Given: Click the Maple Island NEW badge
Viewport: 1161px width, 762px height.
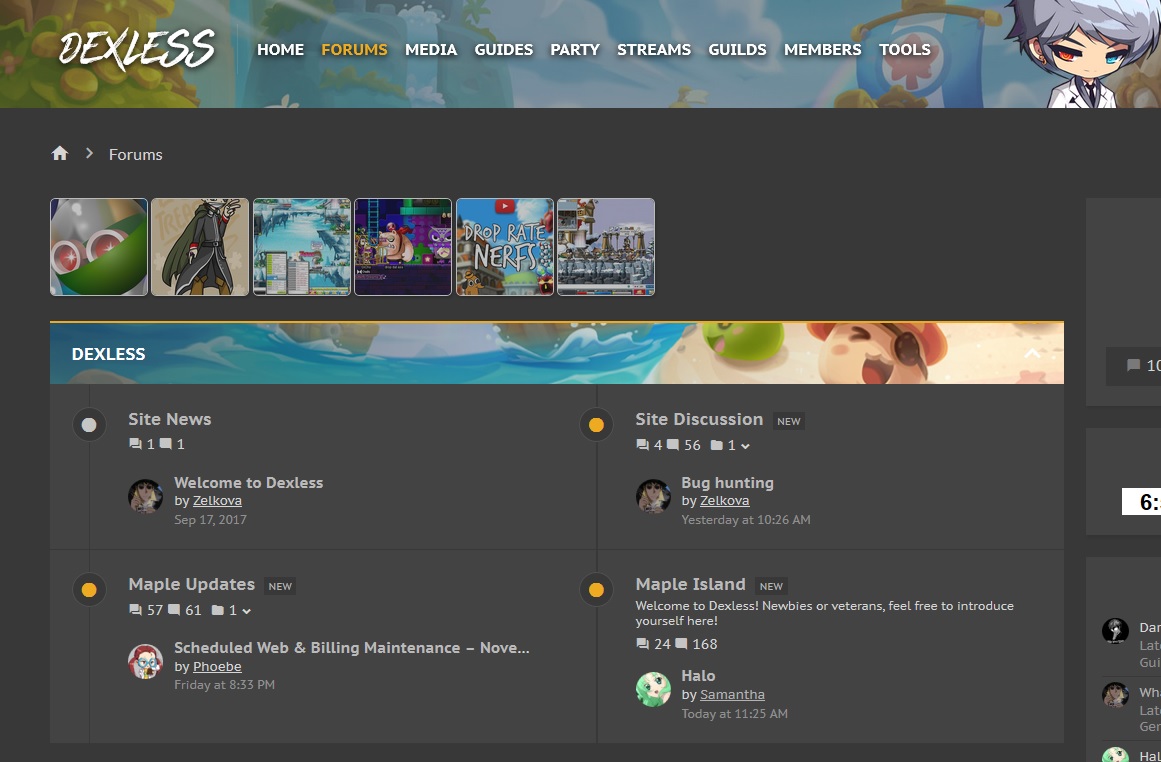Looking at the screenshot, I should tap(771, 586).
